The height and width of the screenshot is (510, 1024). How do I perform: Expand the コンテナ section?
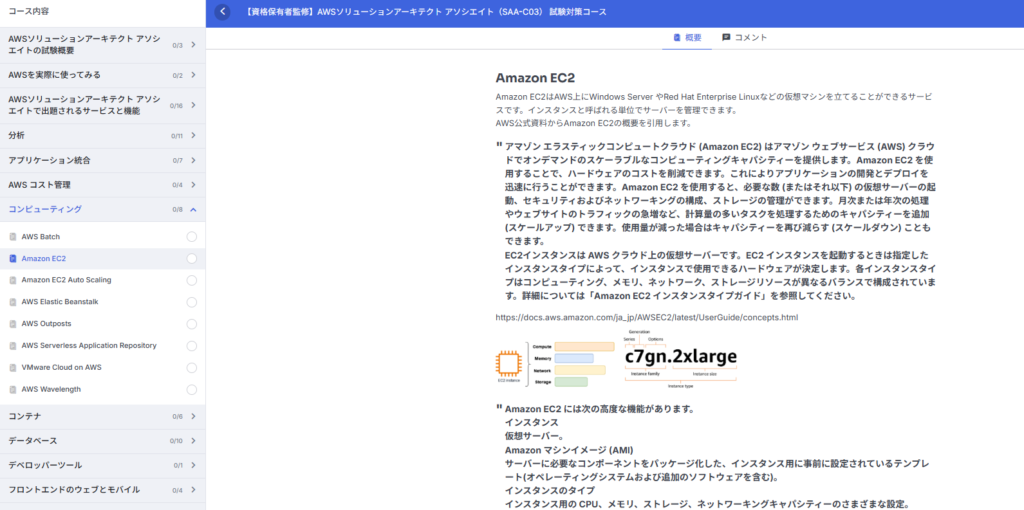point(192,416)
